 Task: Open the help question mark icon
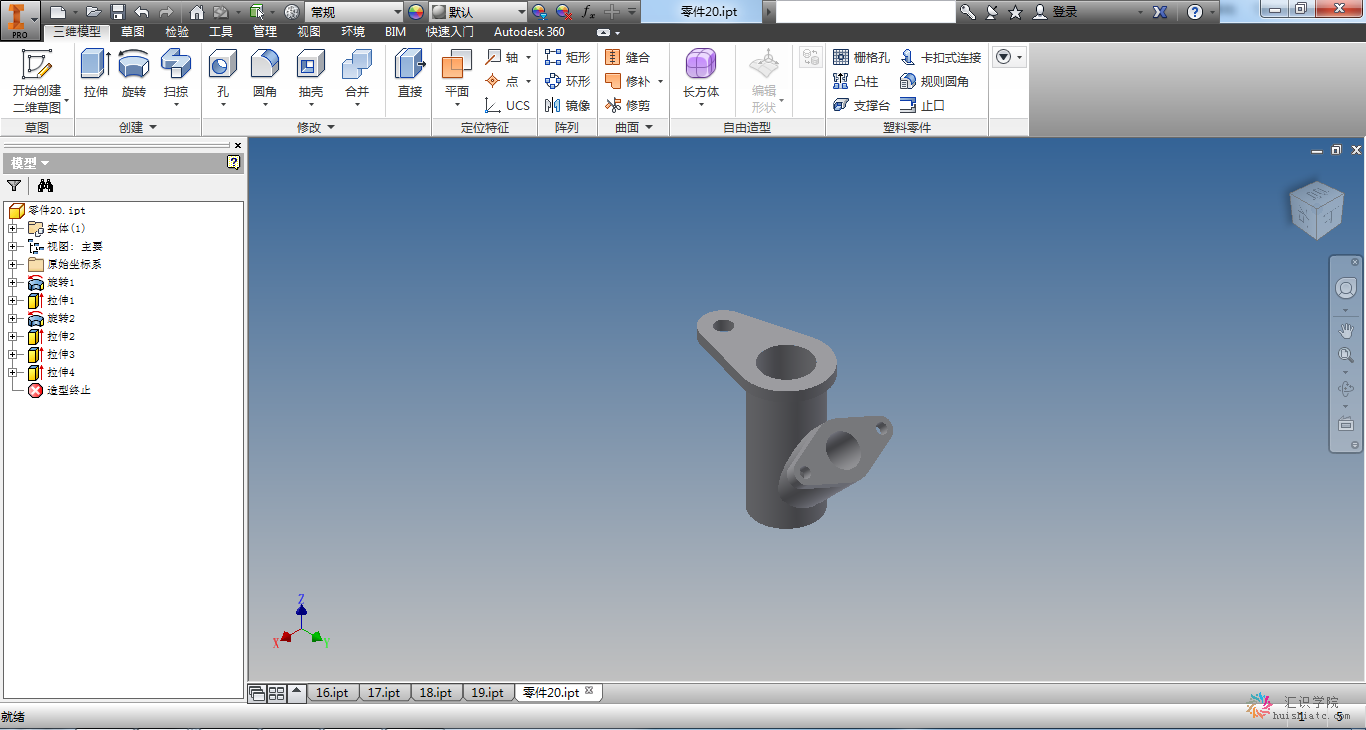pyautogui.click(x=1195, y=12)
